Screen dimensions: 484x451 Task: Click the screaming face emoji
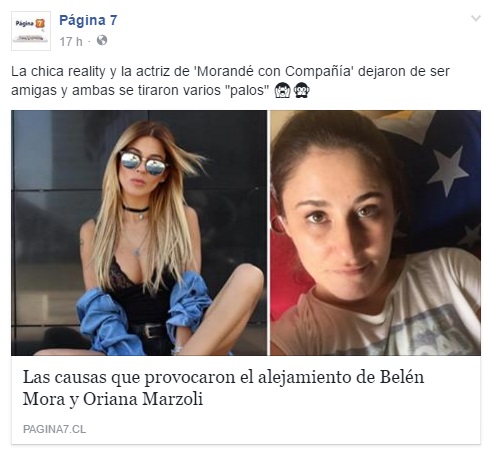[283, 90]
